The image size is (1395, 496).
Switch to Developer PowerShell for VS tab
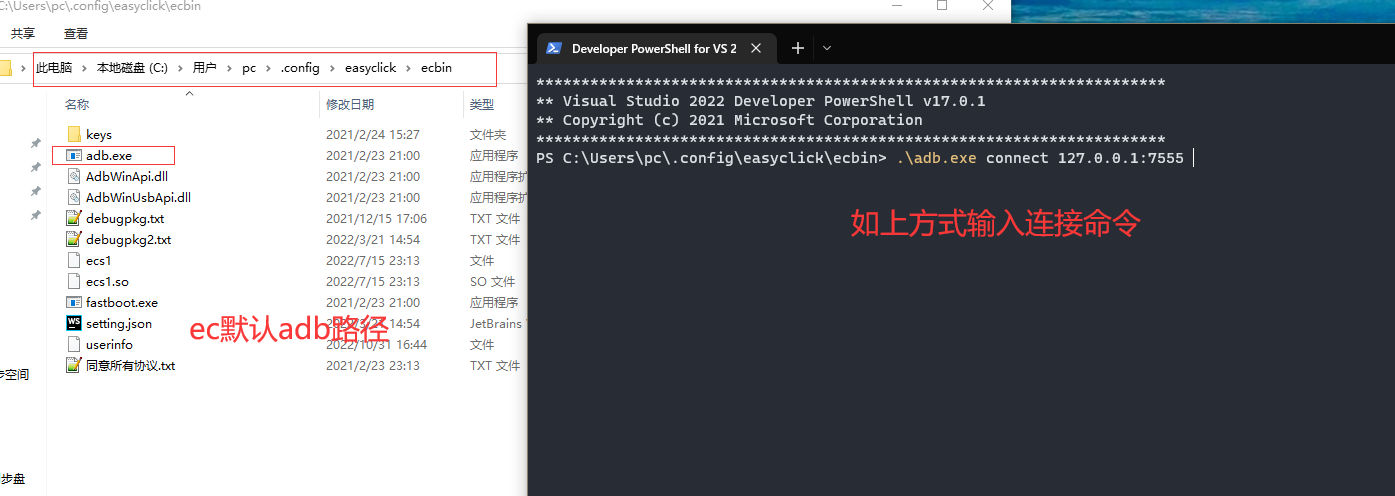click(x=654, y=48)
